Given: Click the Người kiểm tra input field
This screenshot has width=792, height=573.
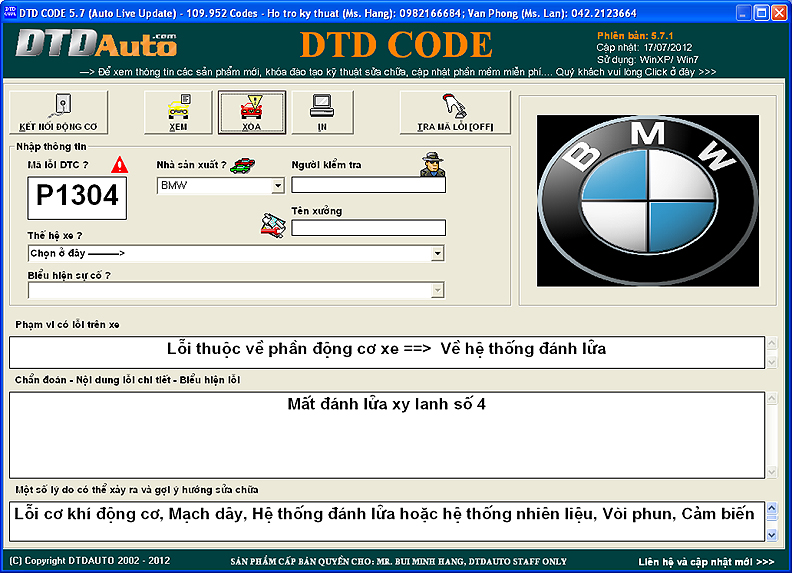Looking at the screenshot, I should click(x=368, y=185).
